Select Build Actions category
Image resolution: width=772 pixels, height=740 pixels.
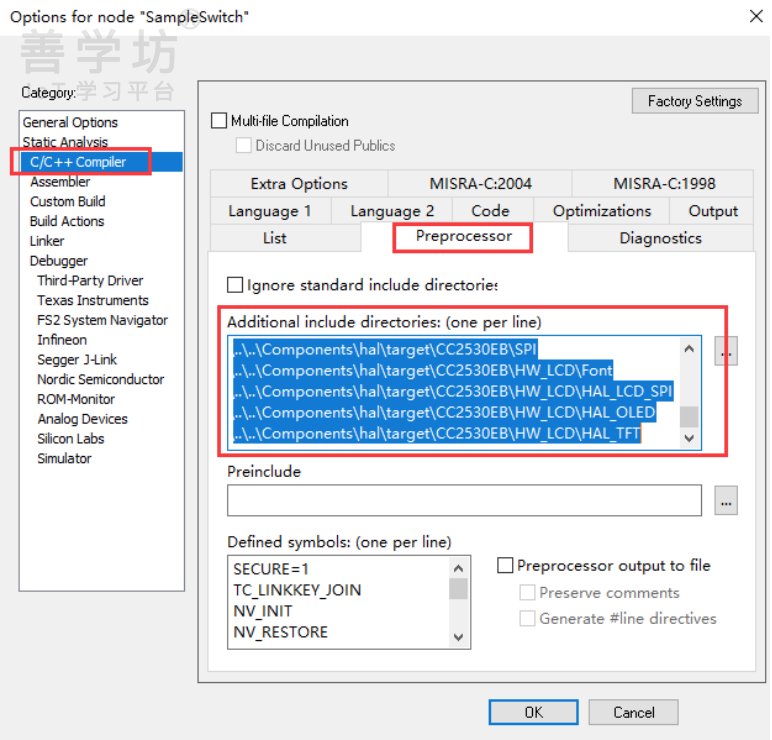(67, 221)
